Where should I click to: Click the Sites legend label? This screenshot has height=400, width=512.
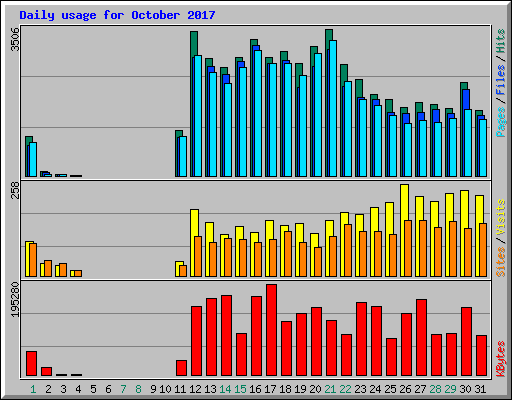[501, 262]
